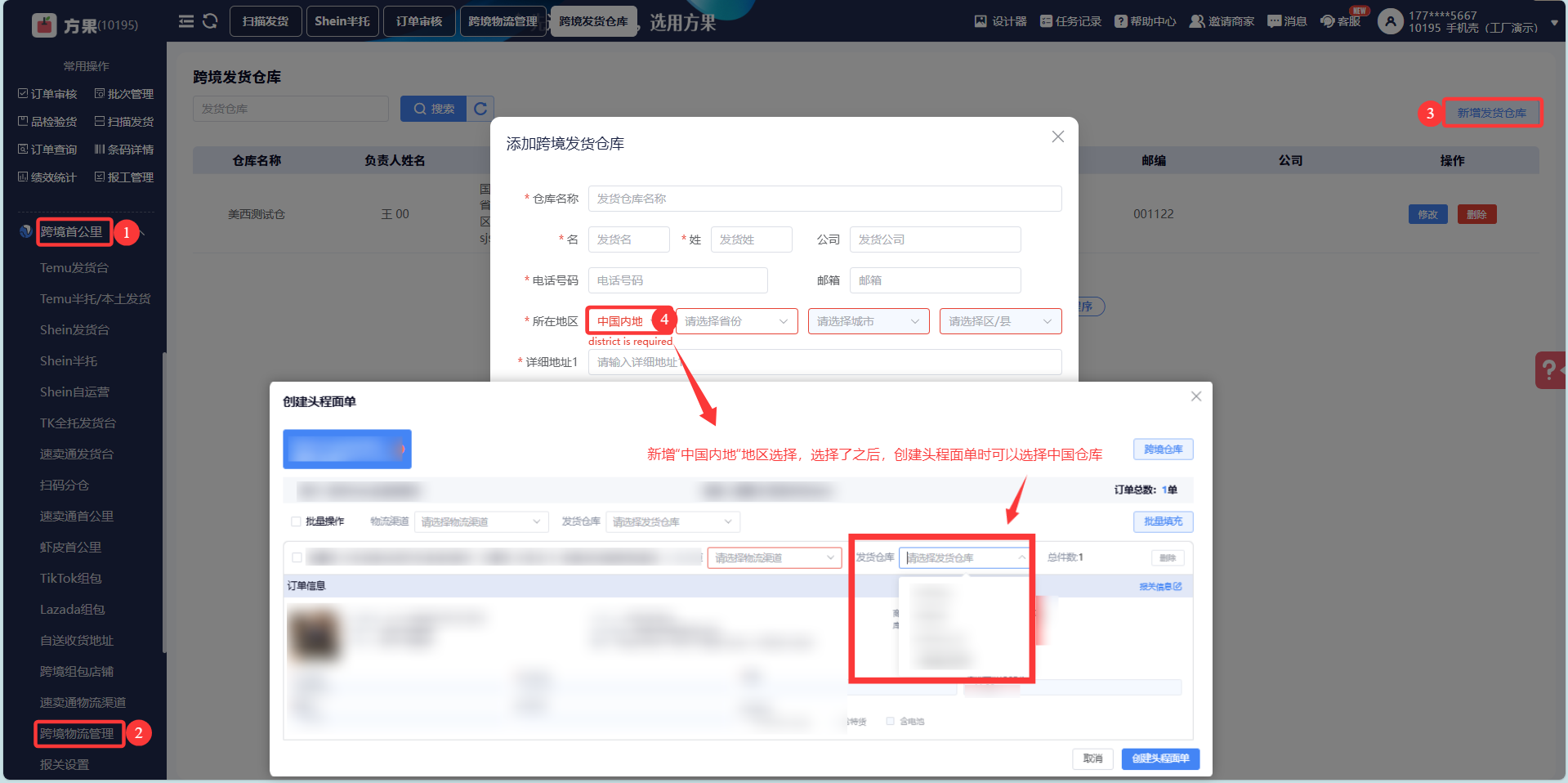Click the red 删除 button for 美西测试仓

point(1476,214)
